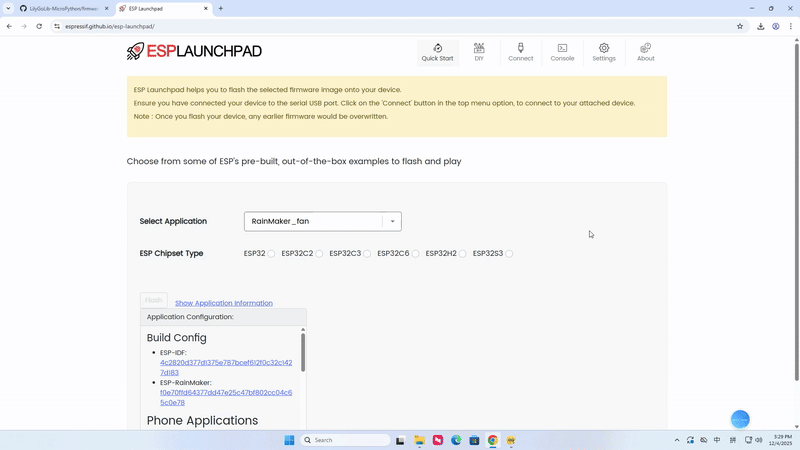Open the ESP-IDF commit hash link
The width and height of the screenshot is (800, 450).
point(225,367)
